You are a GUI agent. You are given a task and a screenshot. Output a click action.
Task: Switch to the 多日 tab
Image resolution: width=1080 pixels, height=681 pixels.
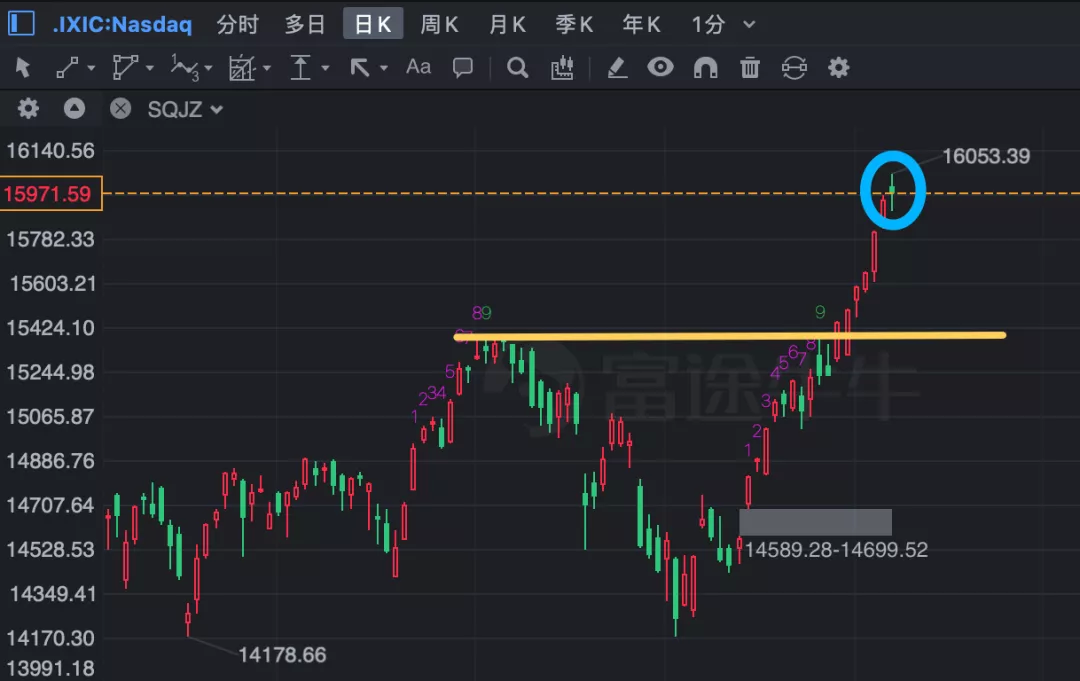click(305, 25)
